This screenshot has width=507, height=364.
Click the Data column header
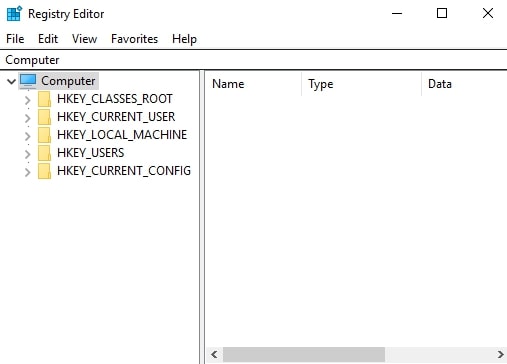point(464,84)
